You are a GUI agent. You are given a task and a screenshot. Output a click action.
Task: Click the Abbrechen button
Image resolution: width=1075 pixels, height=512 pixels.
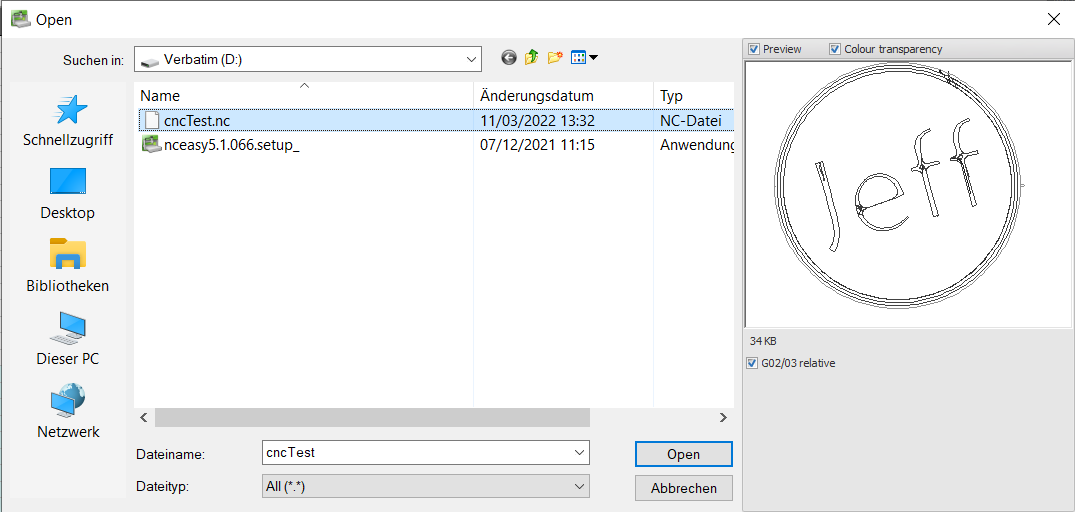click(x=683, y=488)
